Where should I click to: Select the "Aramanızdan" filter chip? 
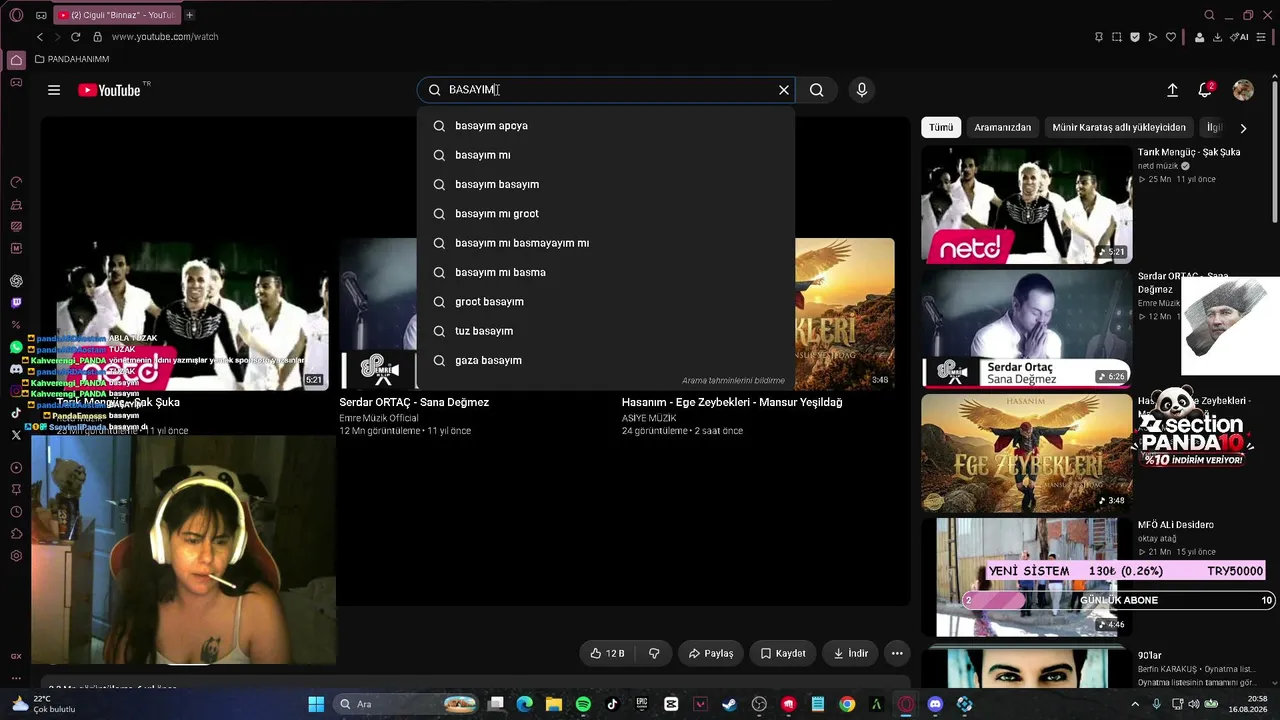click(1002, 128)
